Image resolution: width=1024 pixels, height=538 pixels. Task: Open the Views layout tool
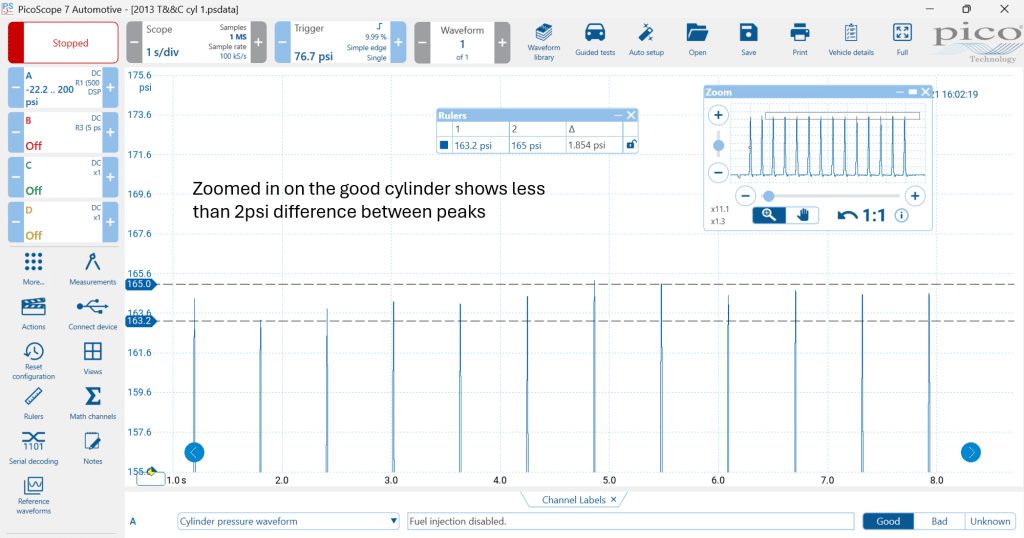pyautogui.click(x=93, y=358)
